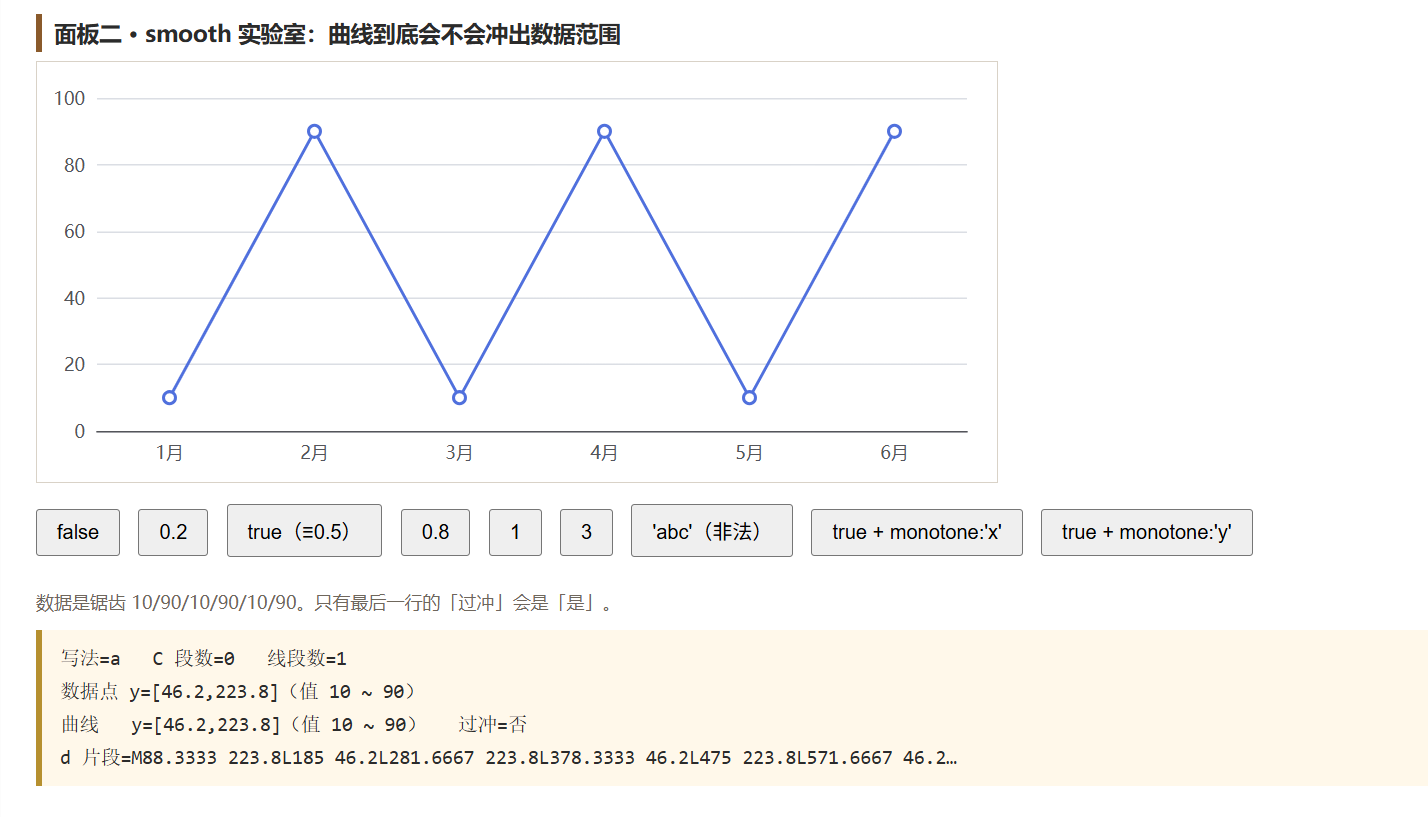Select the button labeled 1
The height and width of the screenshot is (817, 1428).
click(x=515, y=532)
